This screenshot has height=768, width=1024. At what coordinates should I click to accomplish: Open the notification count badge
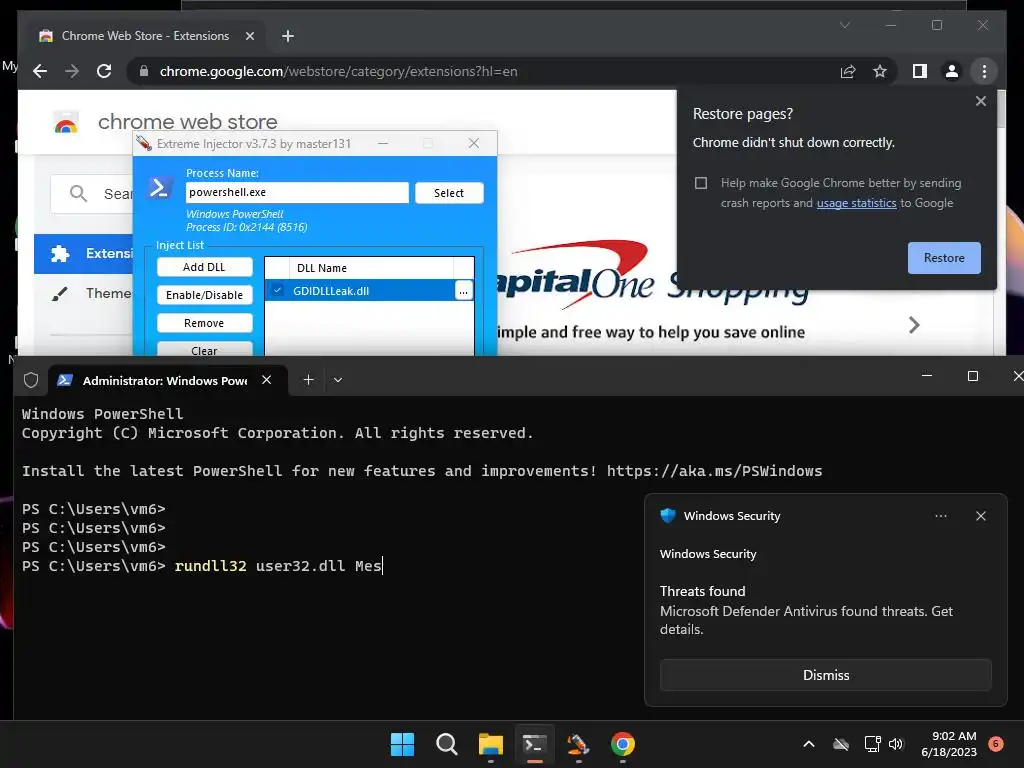(996, 744)
